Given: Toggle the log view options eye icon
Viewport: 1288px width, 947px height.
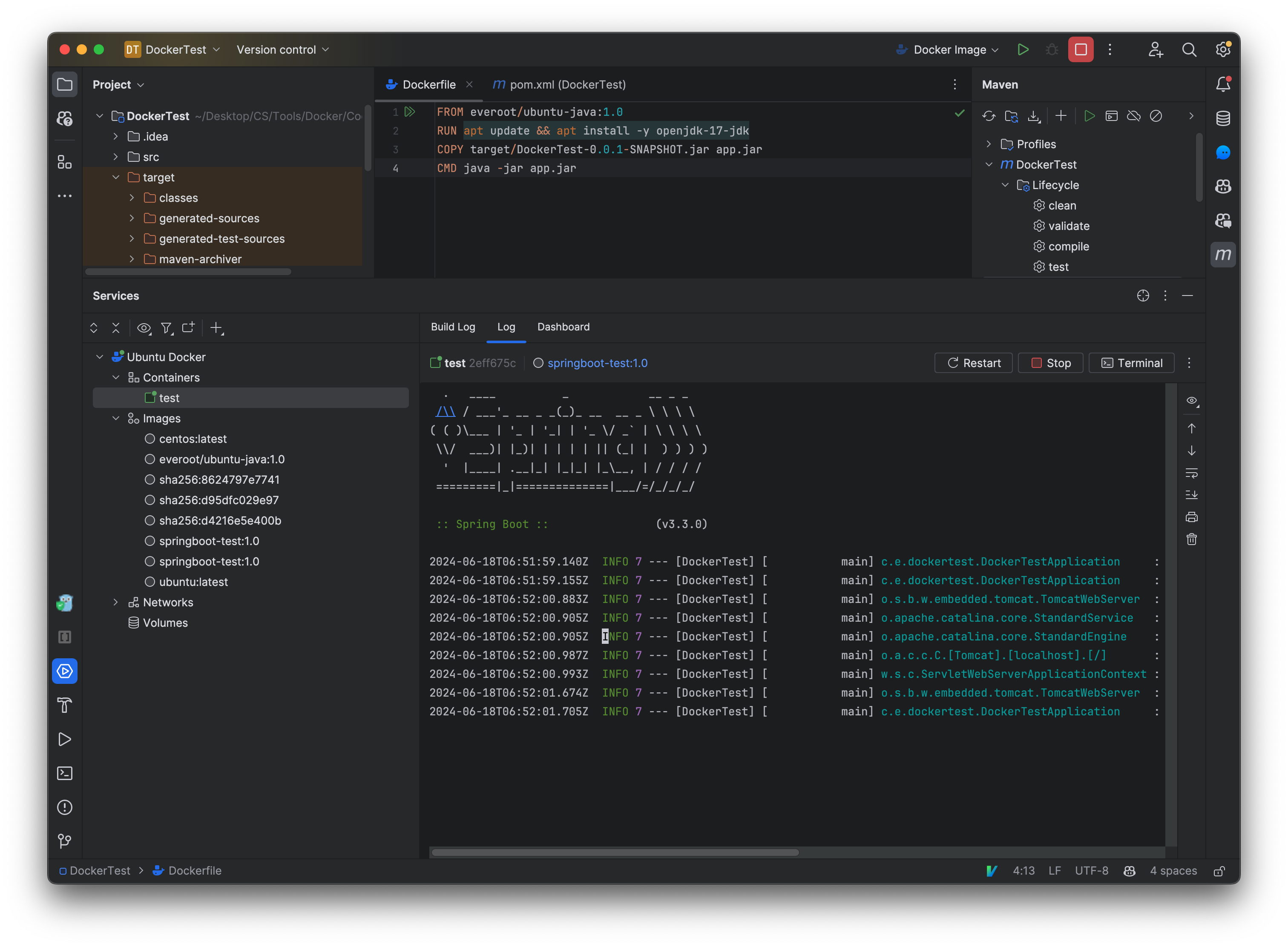Looking at the screenshot, I should pos(1192,401).
